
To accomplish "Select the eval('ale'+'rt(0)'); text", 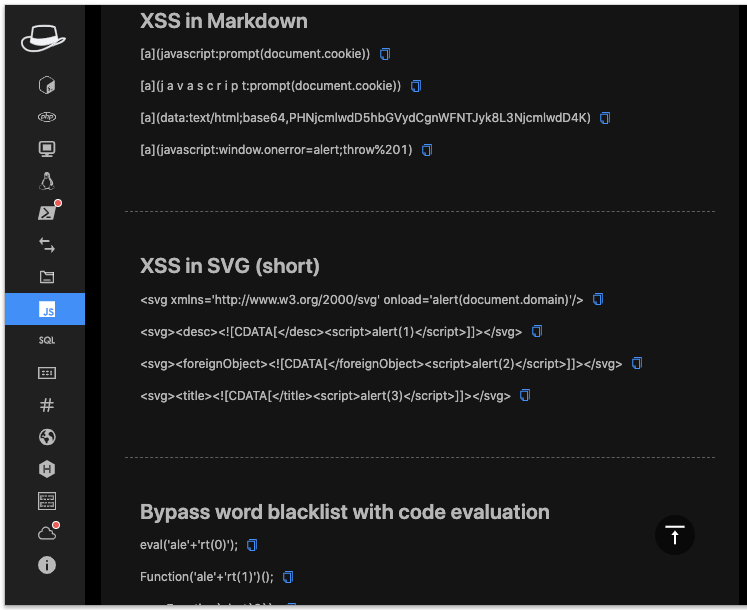I will pos(189,545).
